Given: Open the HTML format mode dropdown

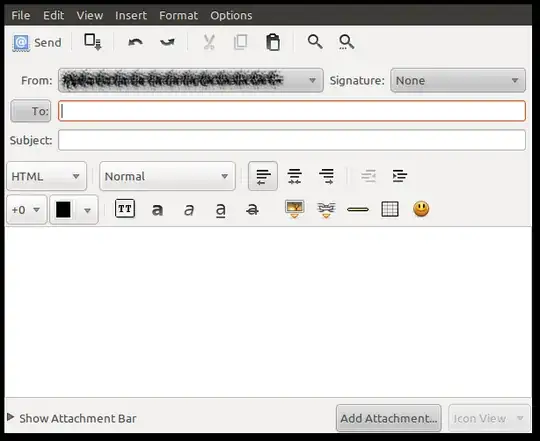Looking at the screenshot, I should [x=46, y=176].
